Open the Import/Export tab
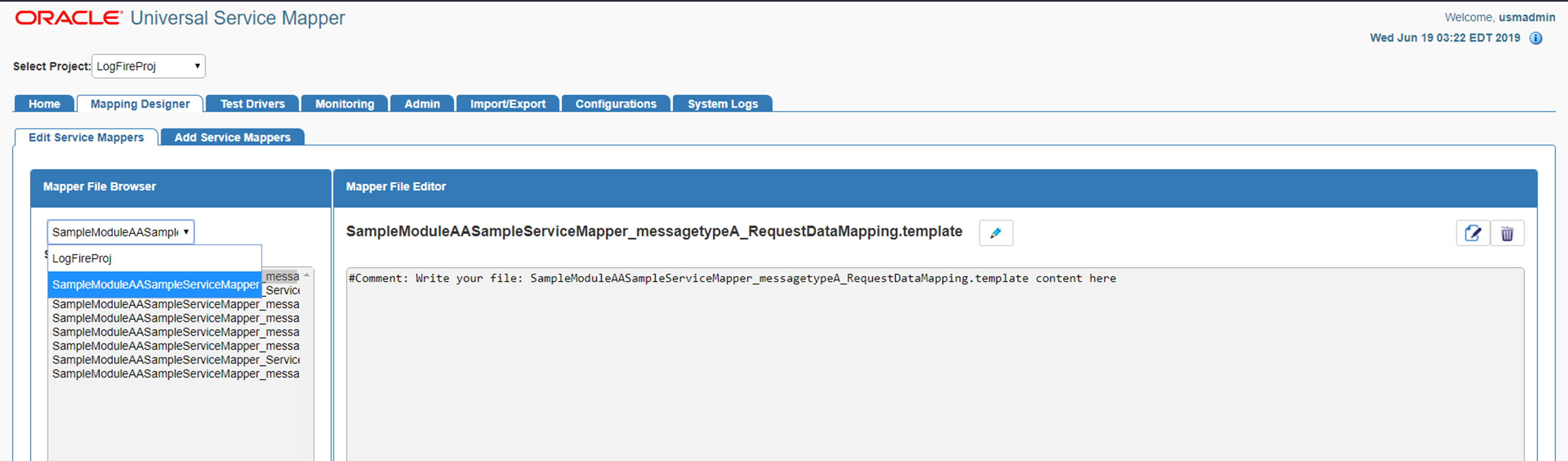The image size is (1568, 461). (x=508, y=103)
